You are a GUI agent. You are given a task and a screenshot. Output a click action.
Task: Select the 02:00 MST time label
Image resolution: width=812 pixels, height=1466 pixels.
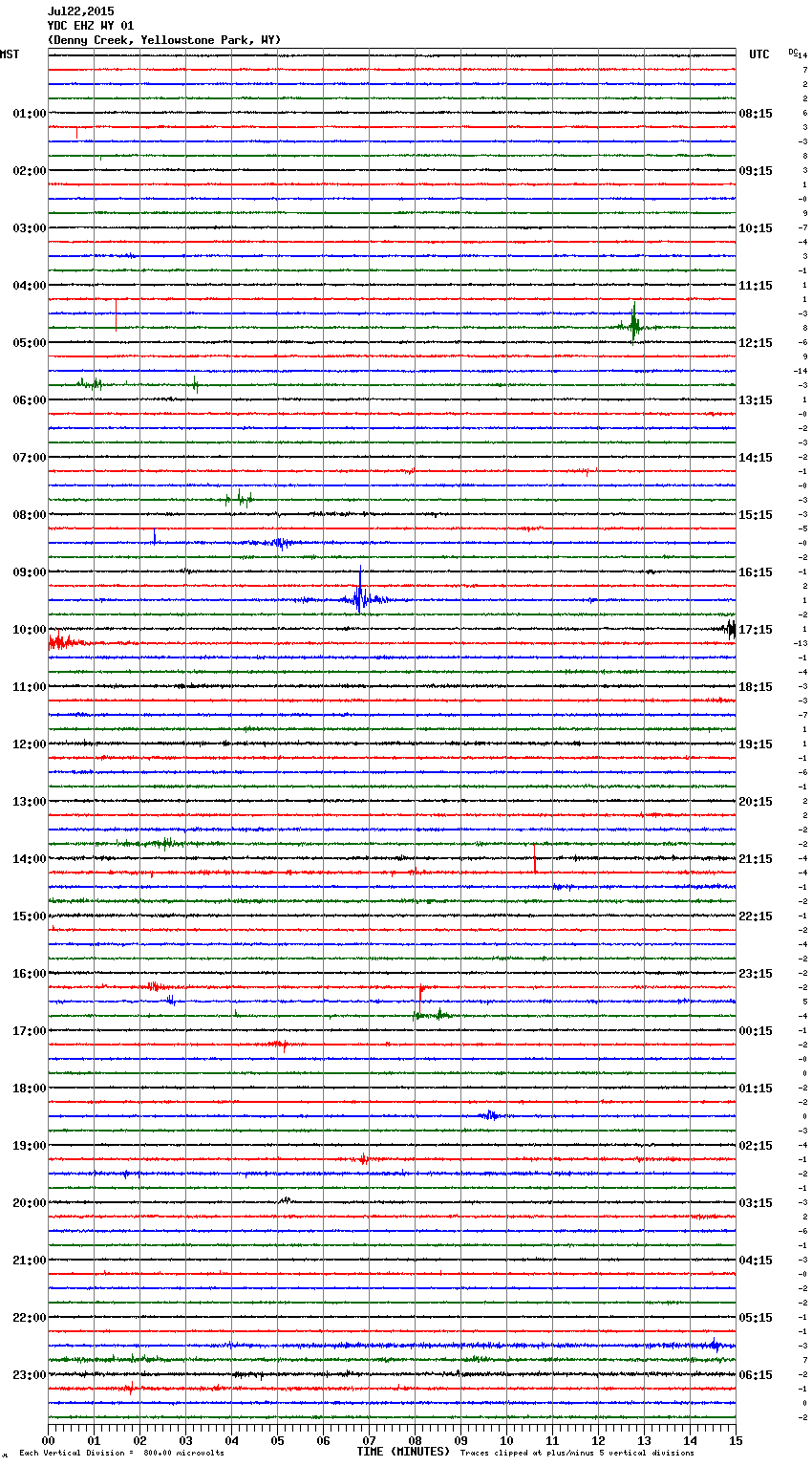pyautogui.click(x=30, y=171)
